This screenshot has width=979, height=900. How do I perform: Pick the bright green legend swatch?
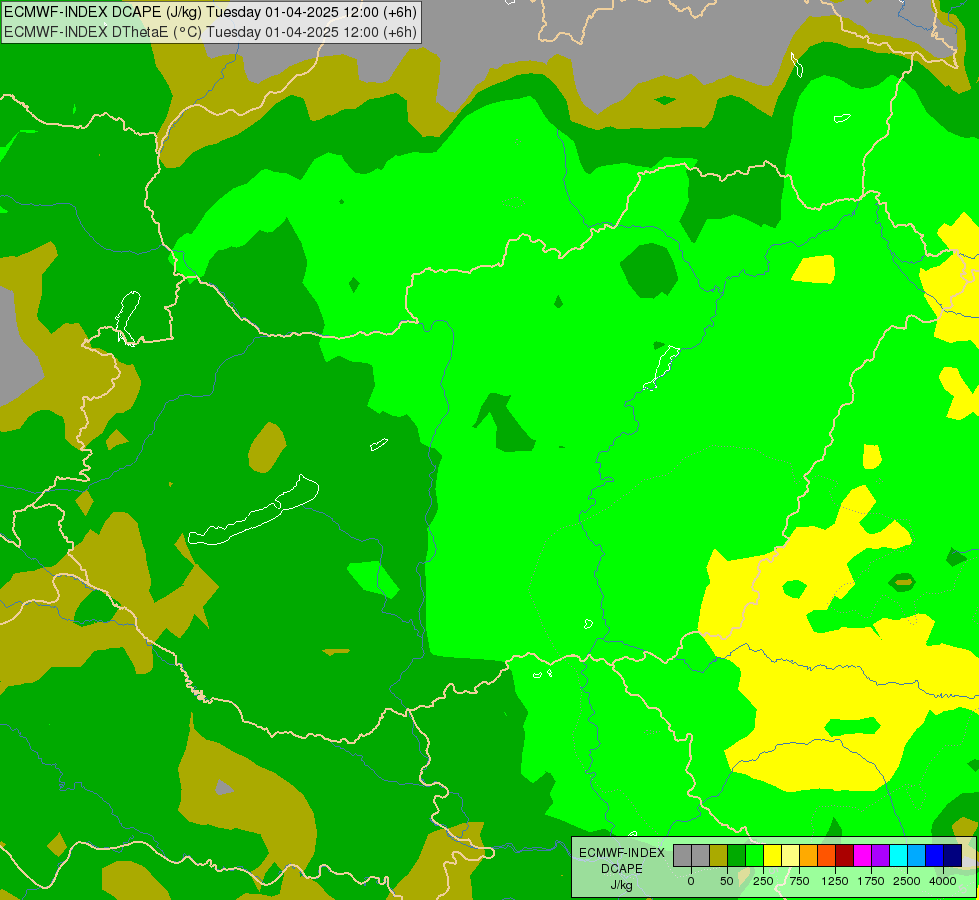[754, 855]
